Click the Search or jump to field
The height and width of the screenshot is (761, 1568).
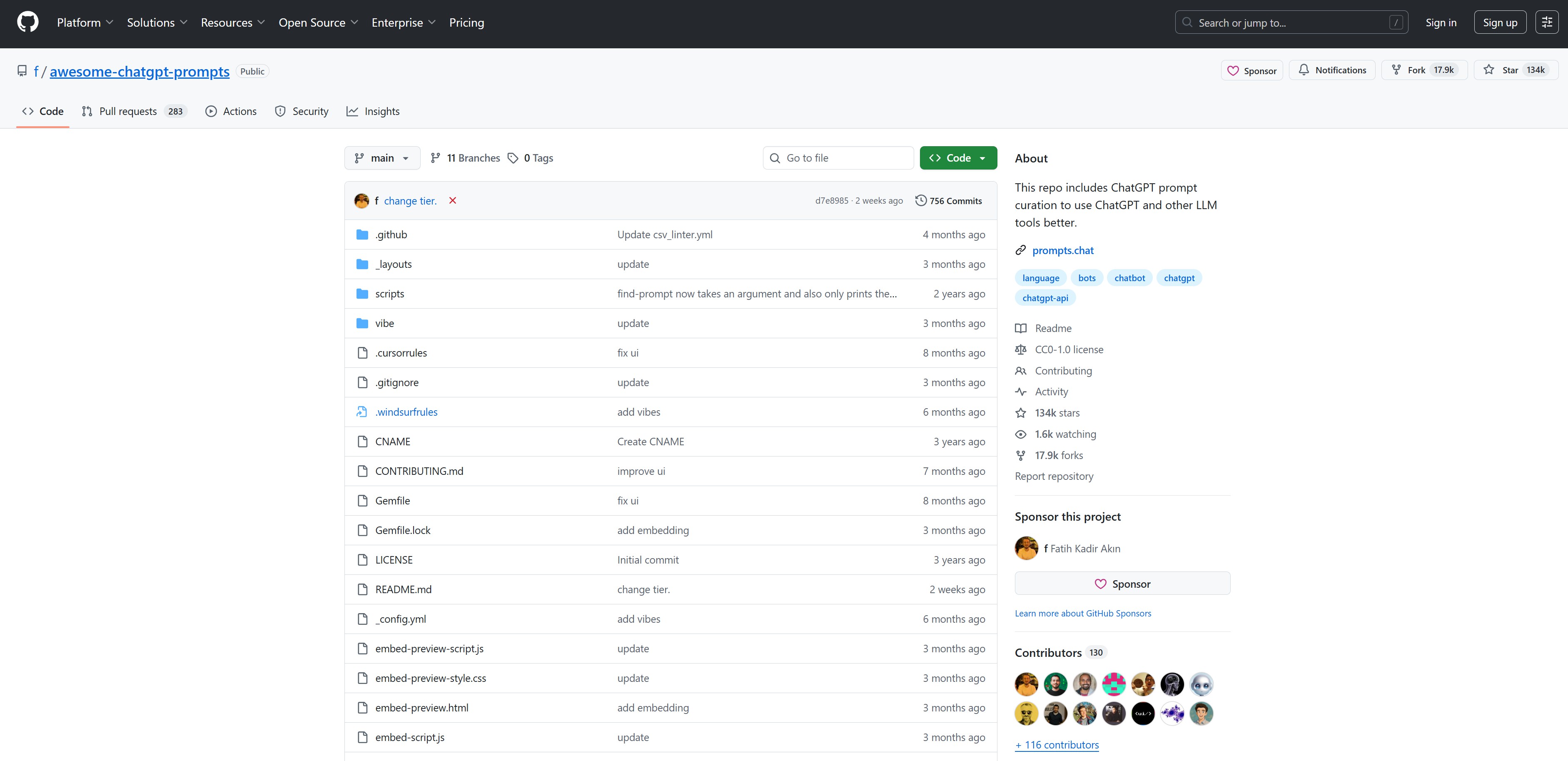click(1291, 22)
